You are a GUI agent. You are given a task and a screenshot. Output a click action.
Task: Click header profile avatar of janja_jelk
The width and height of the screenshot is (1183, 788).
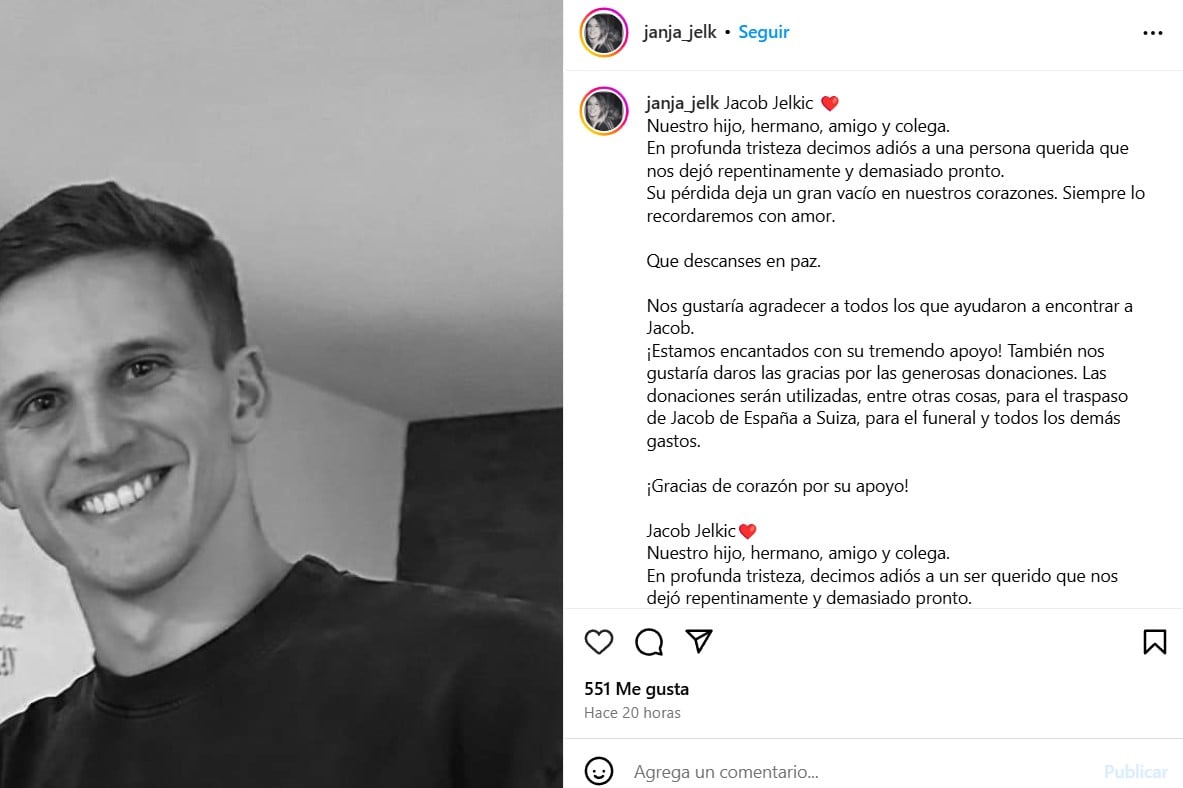(x=604, y=32)
